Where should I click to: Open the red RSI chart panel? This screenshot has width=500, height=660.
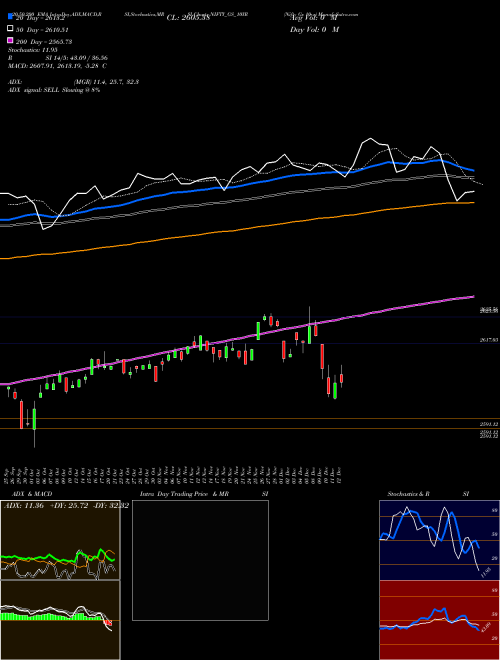click(439, 620)
